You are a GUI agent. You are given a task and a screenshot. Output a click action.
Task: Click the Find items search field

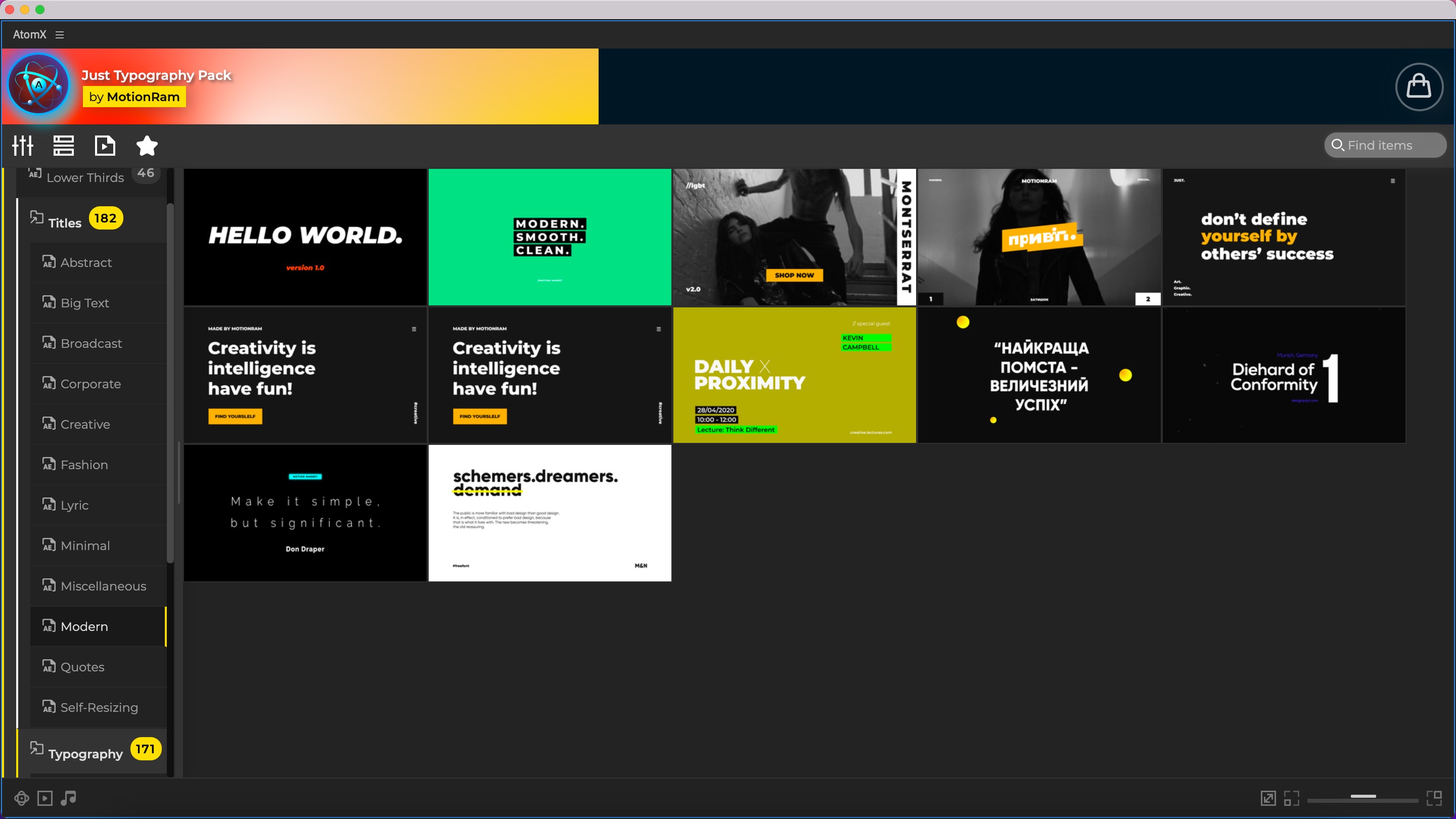point(1385,145)
